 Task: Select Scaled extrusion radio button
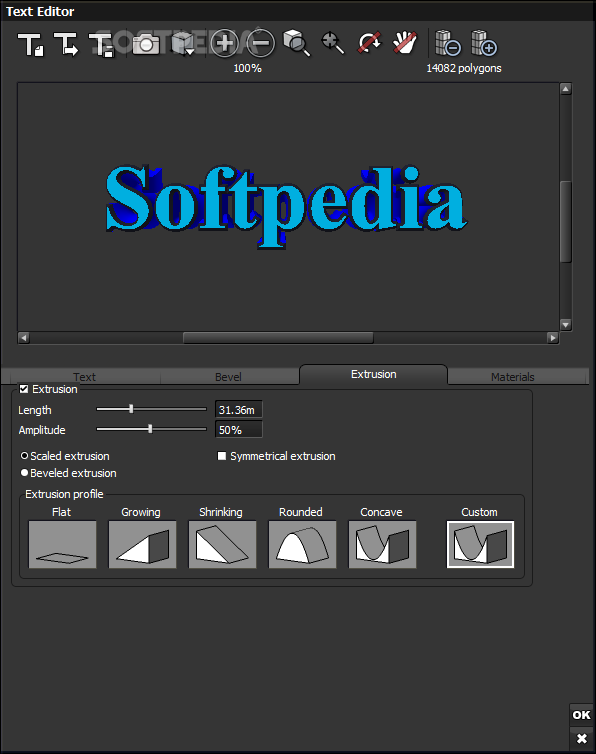point(25,455)
